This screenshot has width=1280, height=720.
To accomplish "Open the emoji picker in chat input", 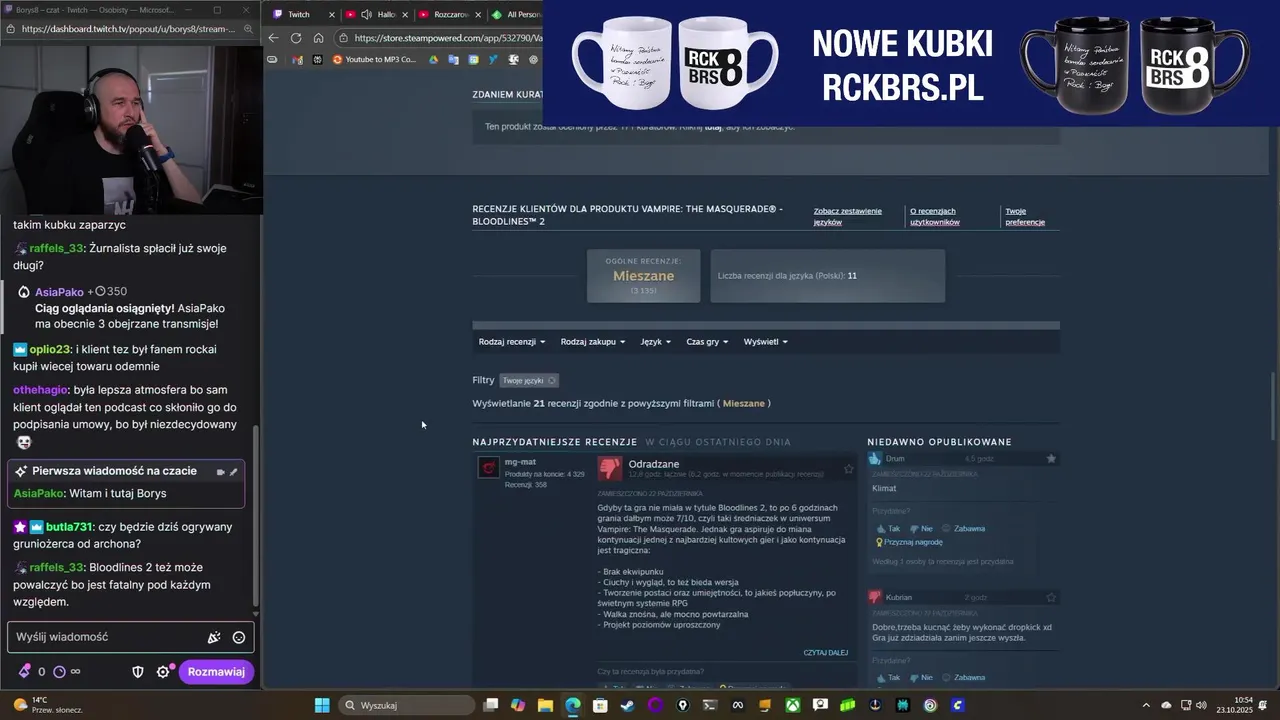I will 239,637.
